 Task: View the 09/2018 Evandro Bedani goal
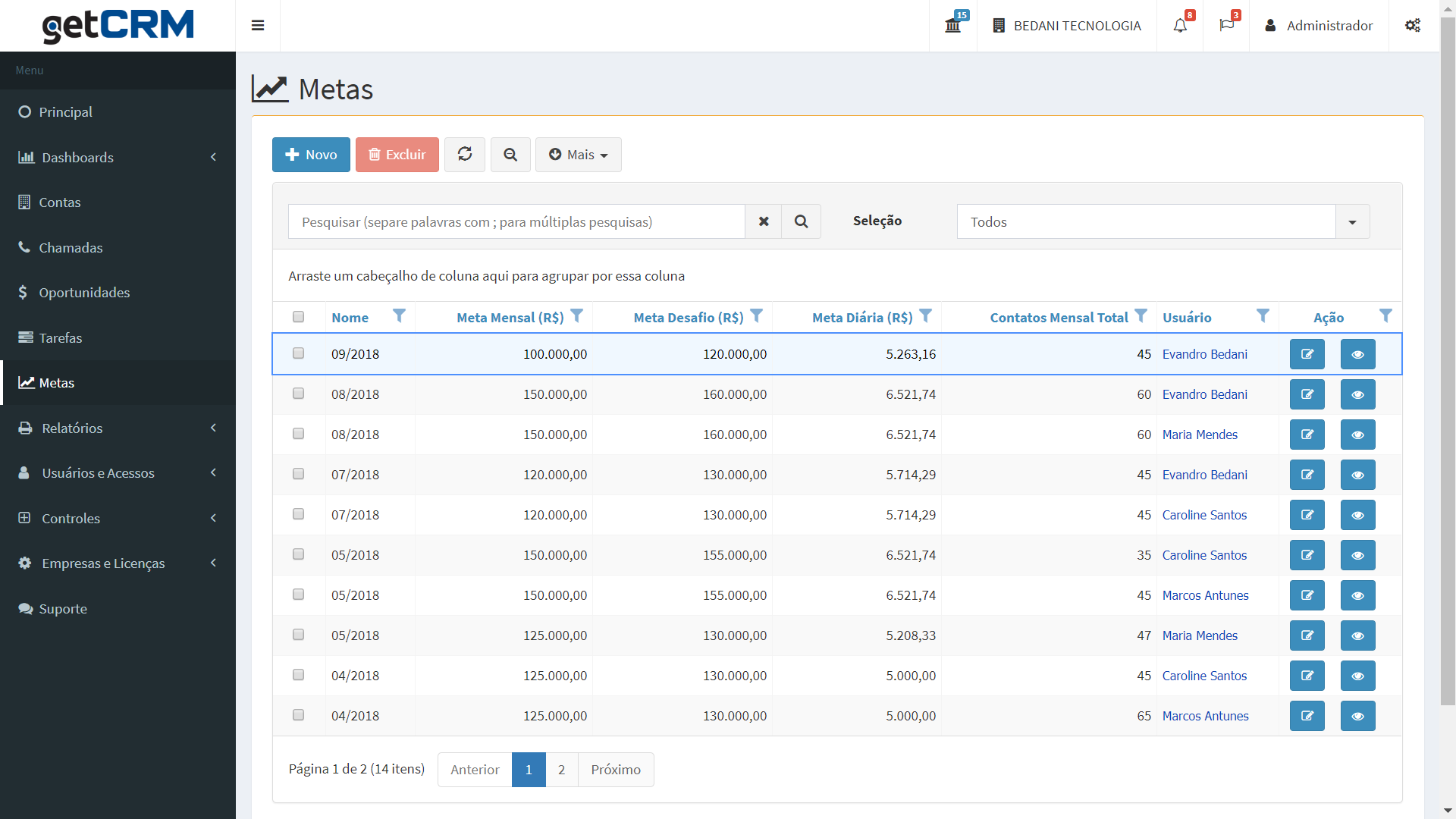click(1358, 354)
